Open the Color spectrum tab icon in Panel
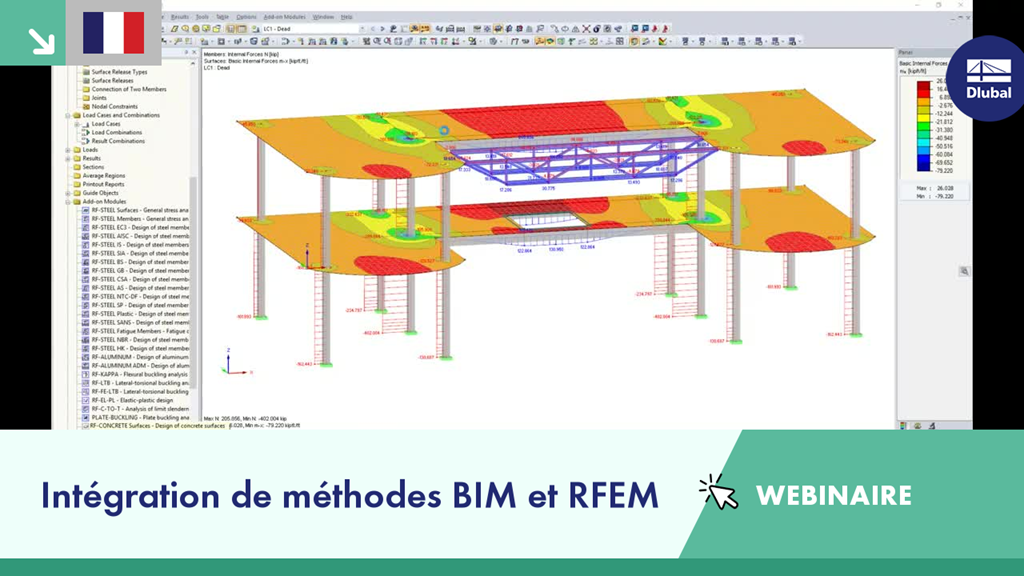This screenshot has height=576, width=1024. coord(904,426)
